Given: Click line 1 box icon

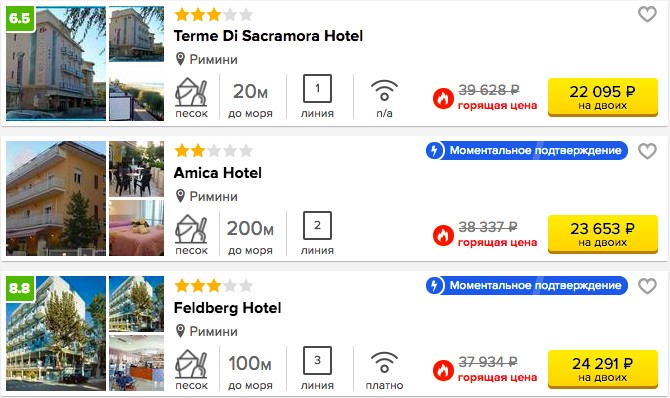Looking at the screenshot, I should [317, 88].
